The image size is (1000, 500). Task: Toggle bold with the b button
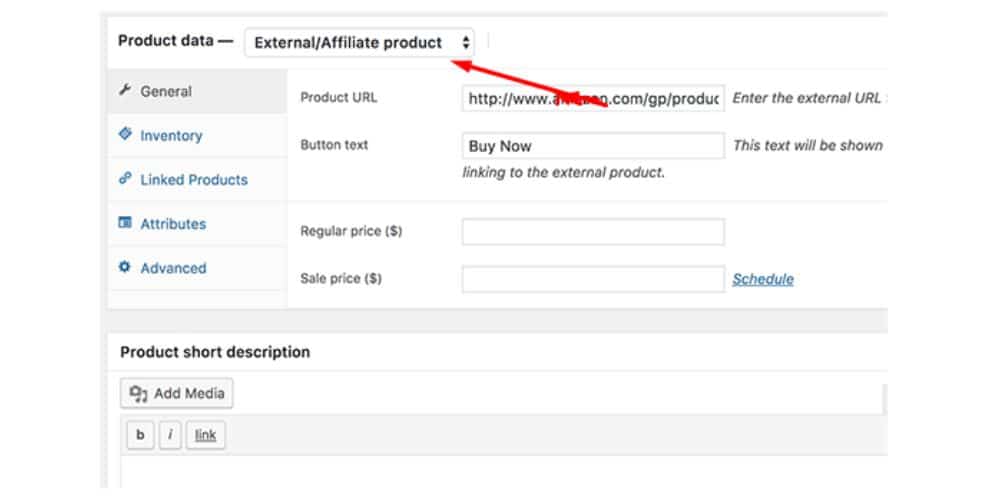[140, 435]
